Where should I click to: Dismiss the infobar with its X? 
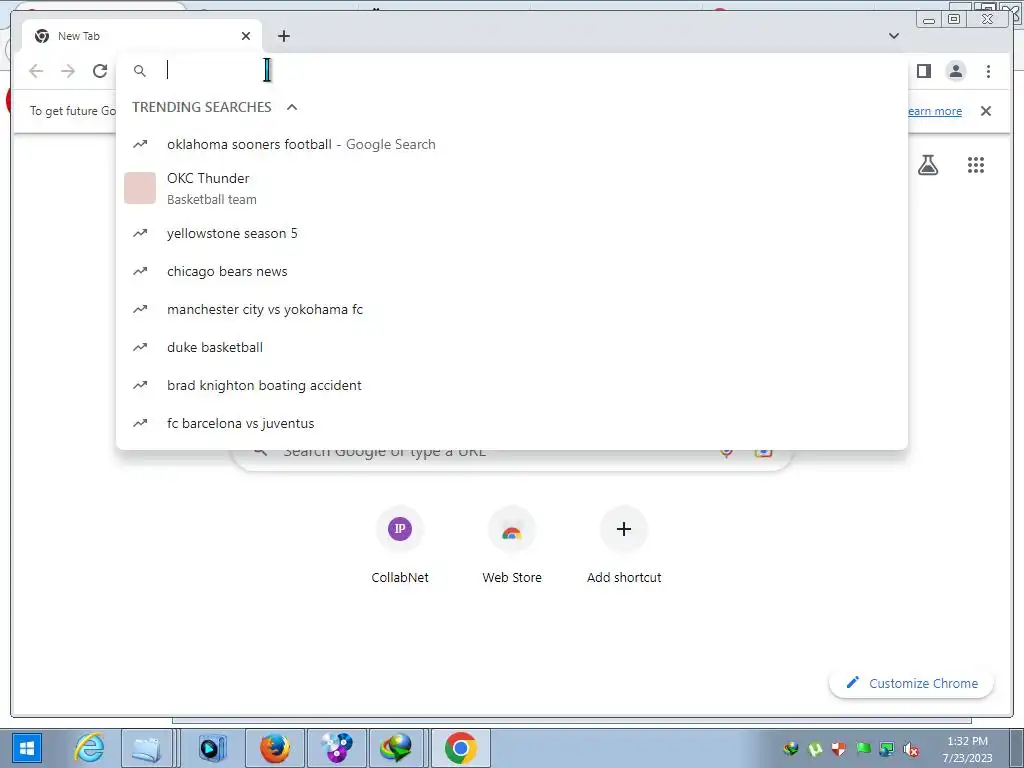(x=985, y=111)
